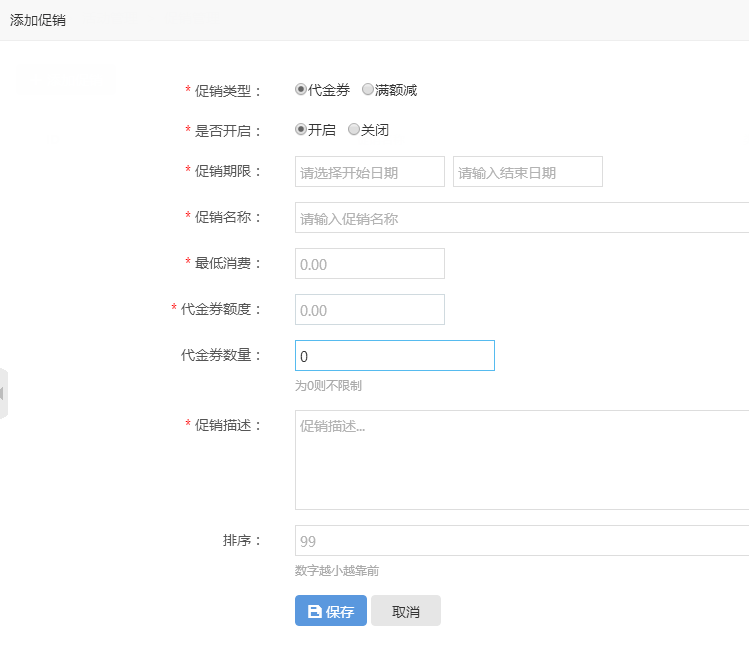This screenshot has width=749, height=667.
Task: Select the 满额减 promotion type
Action: 367,89
